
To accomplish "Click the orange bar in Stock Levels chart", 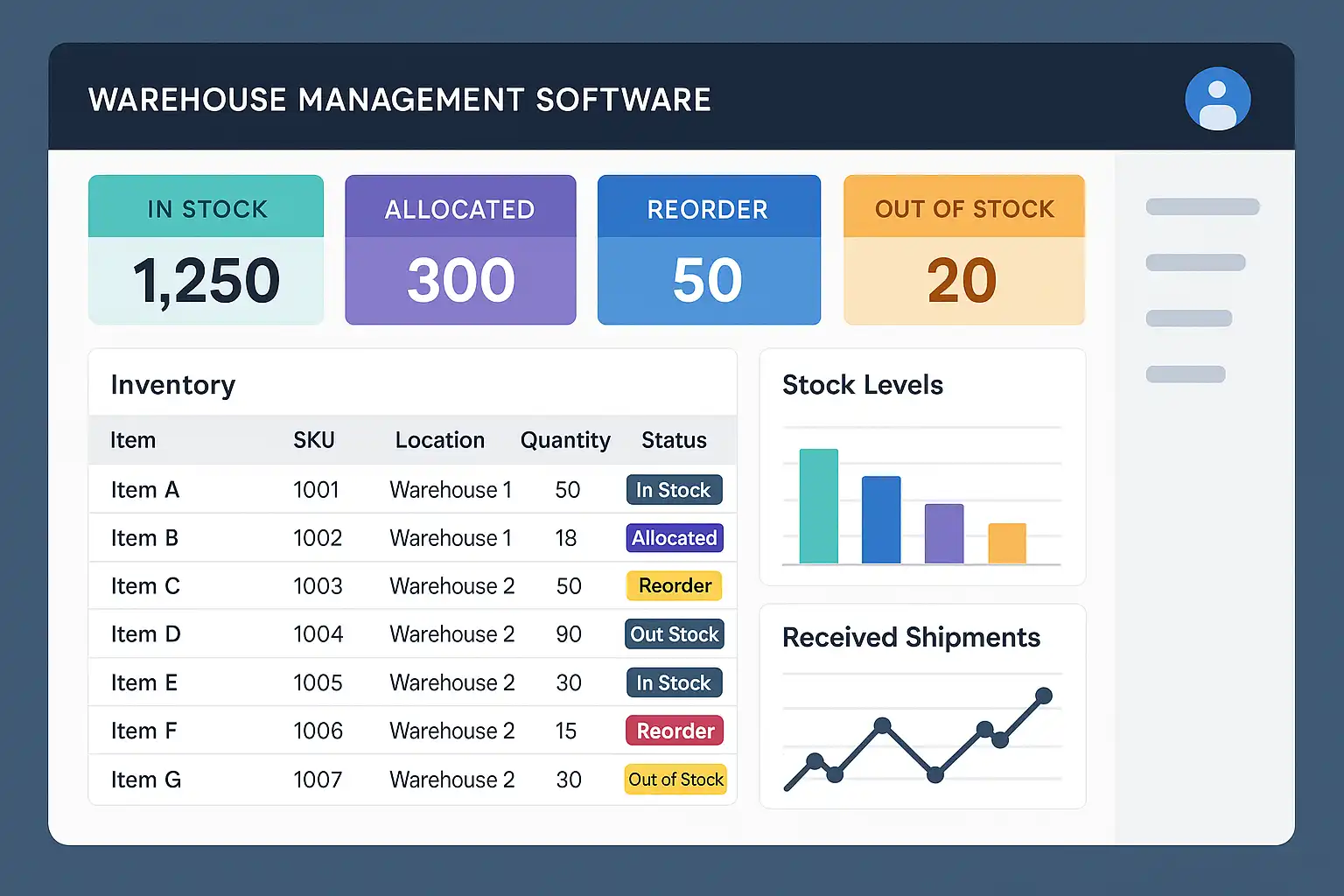I will (x=1007, y=543).
